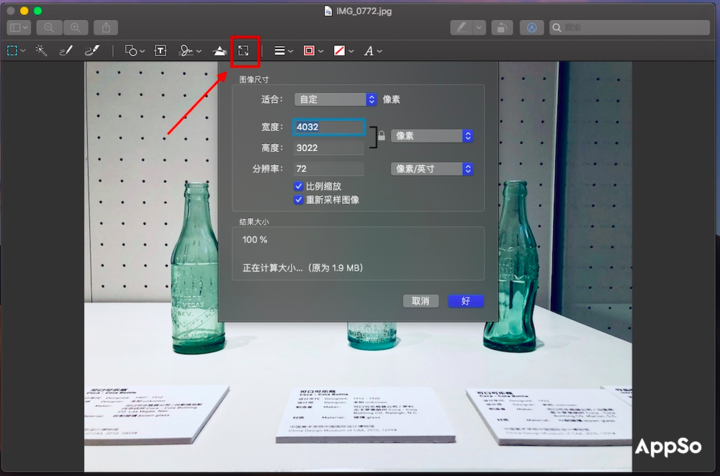Screen dimensions: 720x476
Task: Choose the Sketch pen tool
Action: point(67,50)
